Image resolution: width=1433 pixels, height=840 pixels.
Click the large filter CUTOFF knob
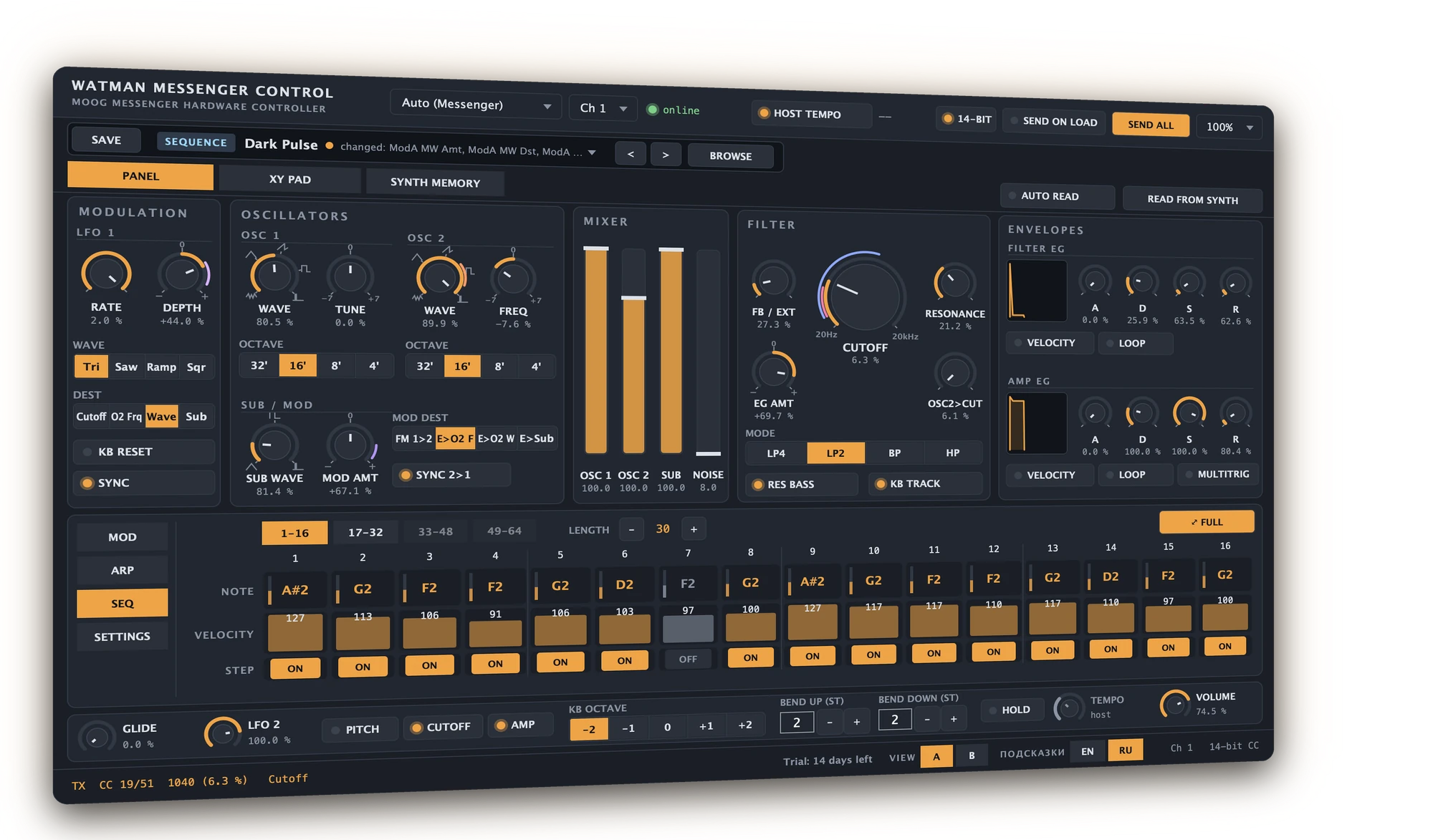863,294
